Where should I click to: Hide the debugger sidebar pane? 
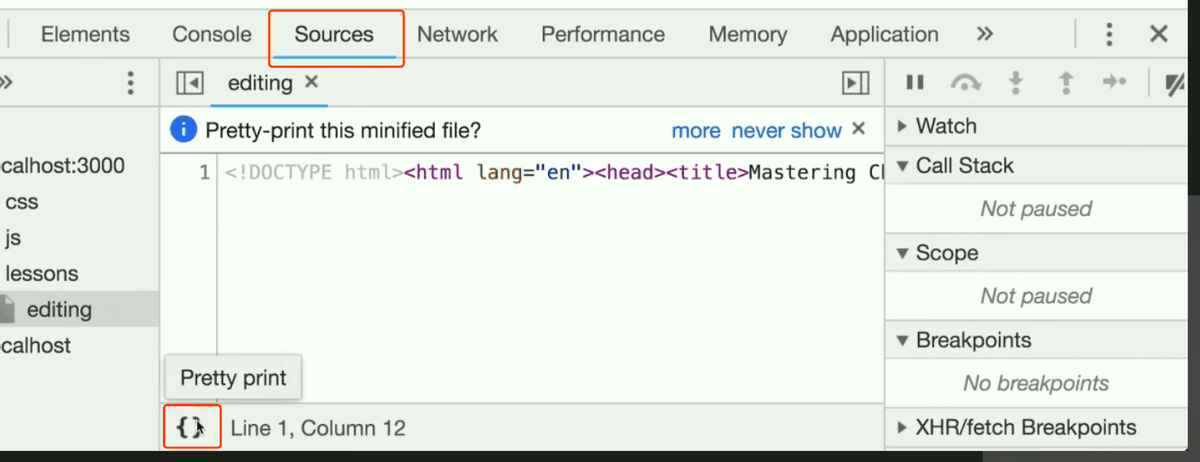pyautogui.click(x=855, y=83)
